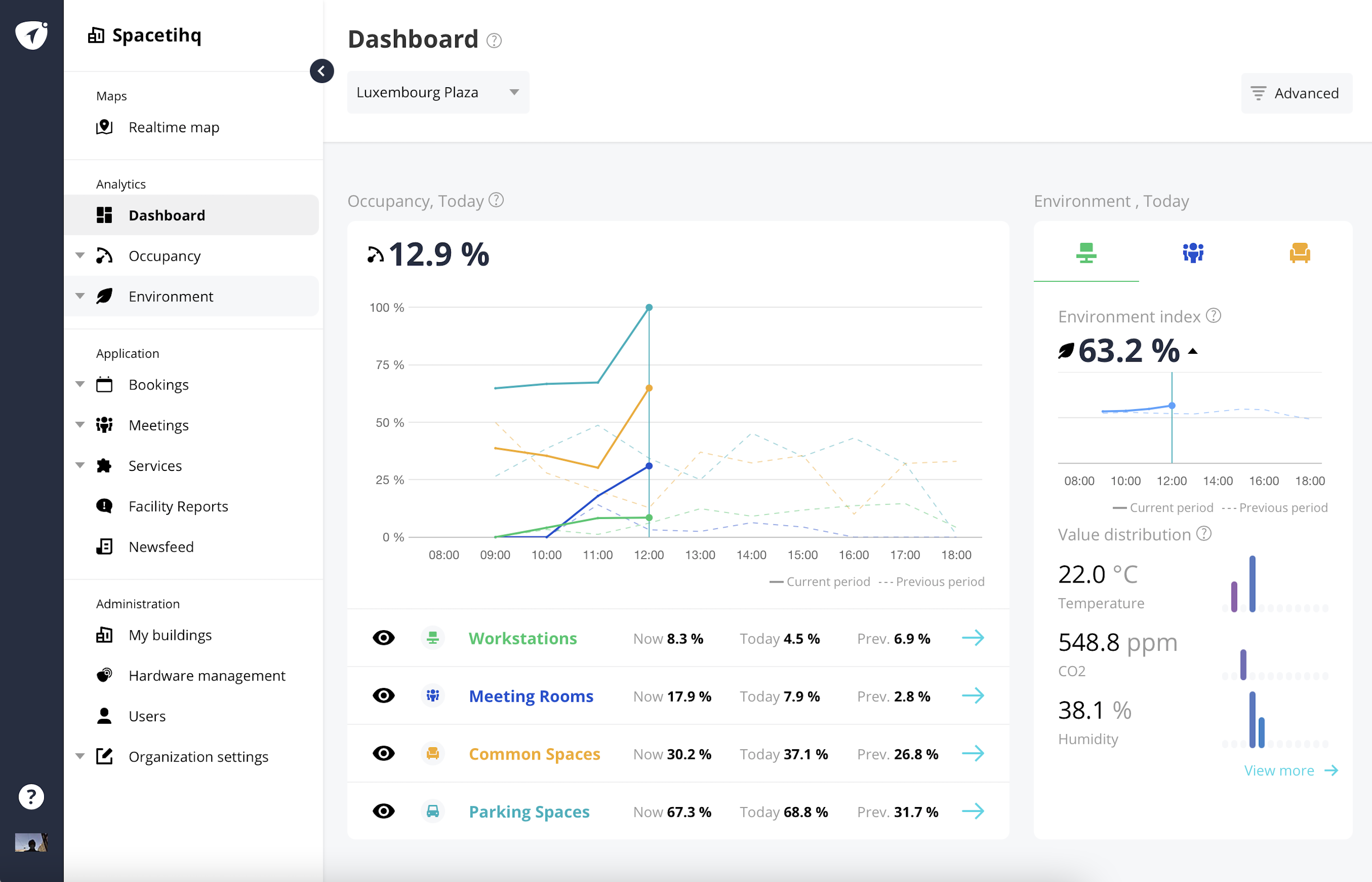Open the Common Spaces link
1372x882 pixels.
tap(535, 754)
